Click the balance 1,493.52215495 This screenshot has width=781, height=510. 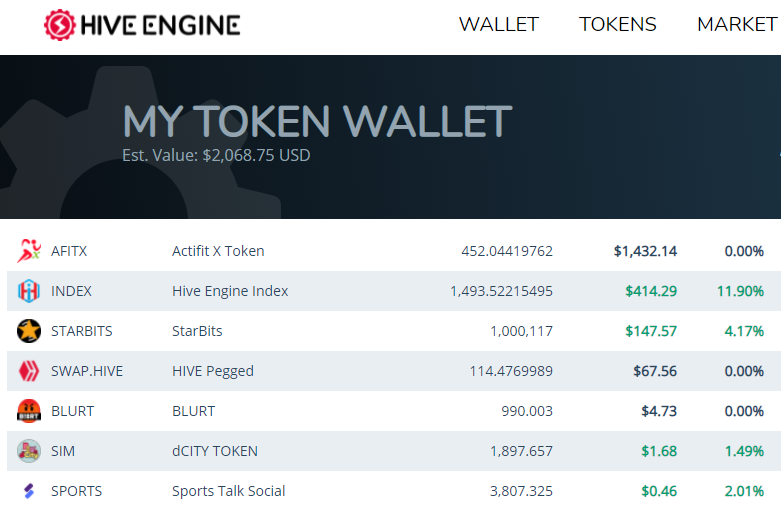click(502, 291)
